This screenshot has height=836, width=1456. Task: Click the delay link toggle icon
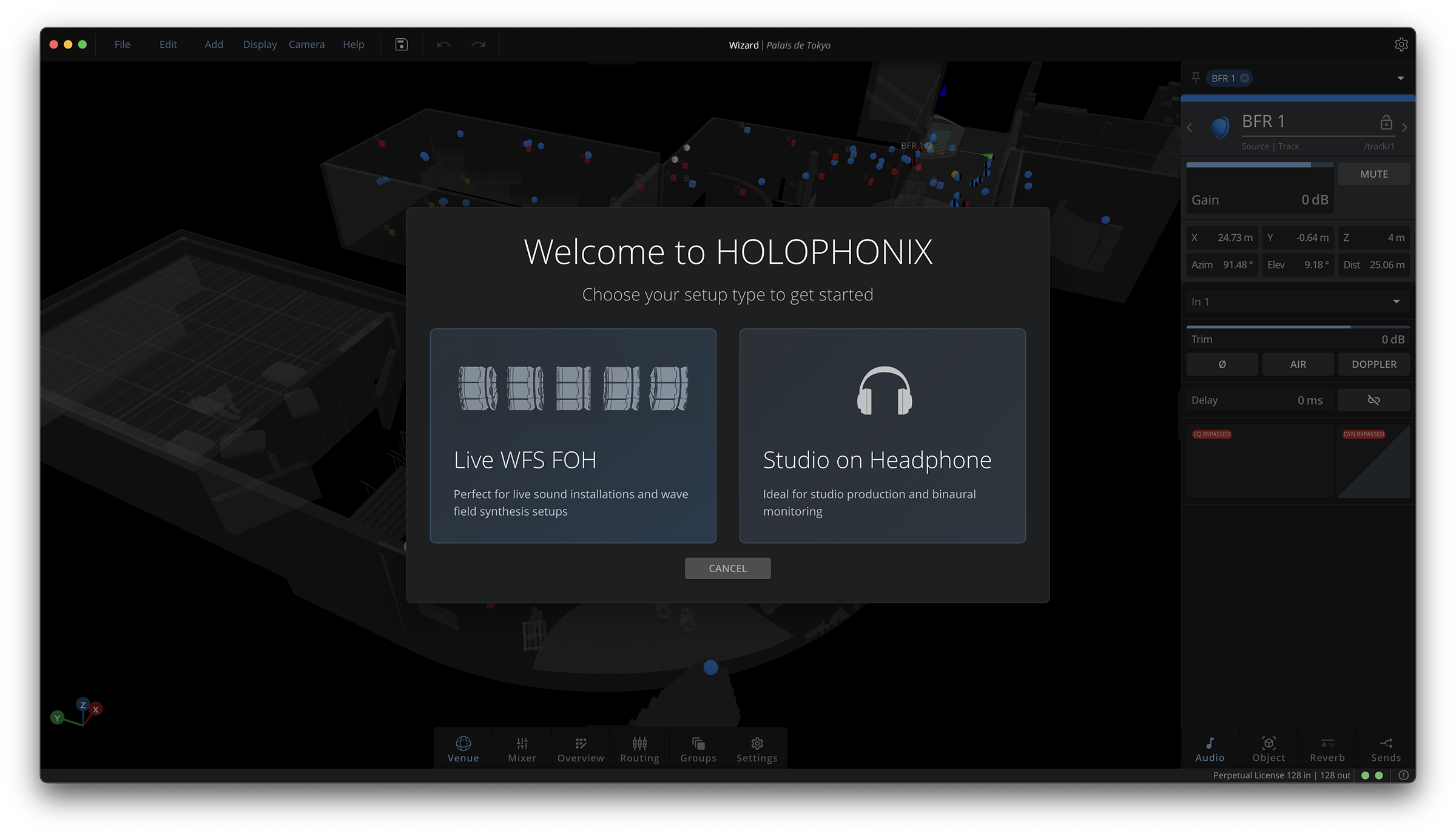click(1373, 400)
